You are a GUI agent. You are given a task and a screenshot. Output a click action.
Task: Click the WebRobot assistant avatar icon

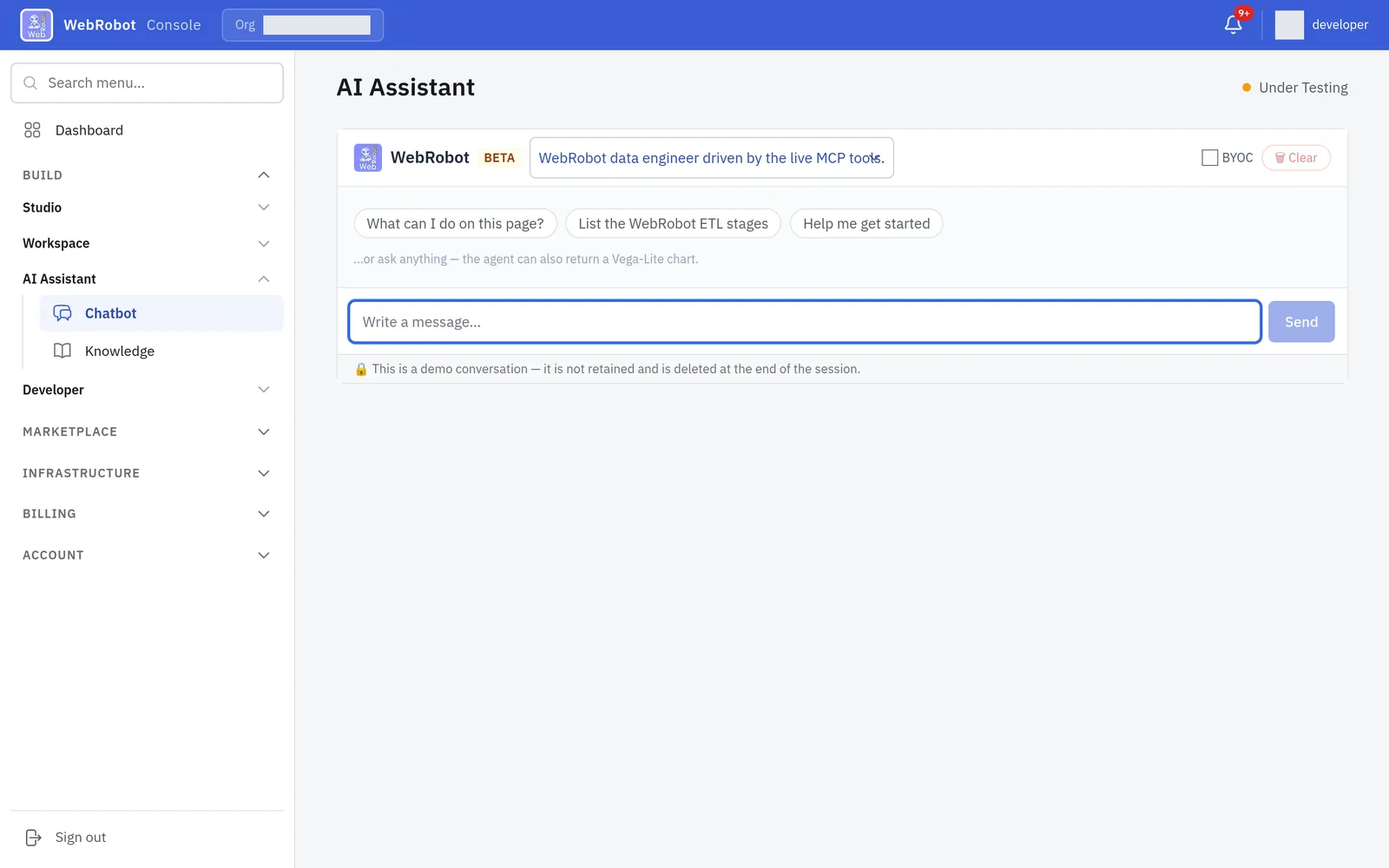pos(368,158)
